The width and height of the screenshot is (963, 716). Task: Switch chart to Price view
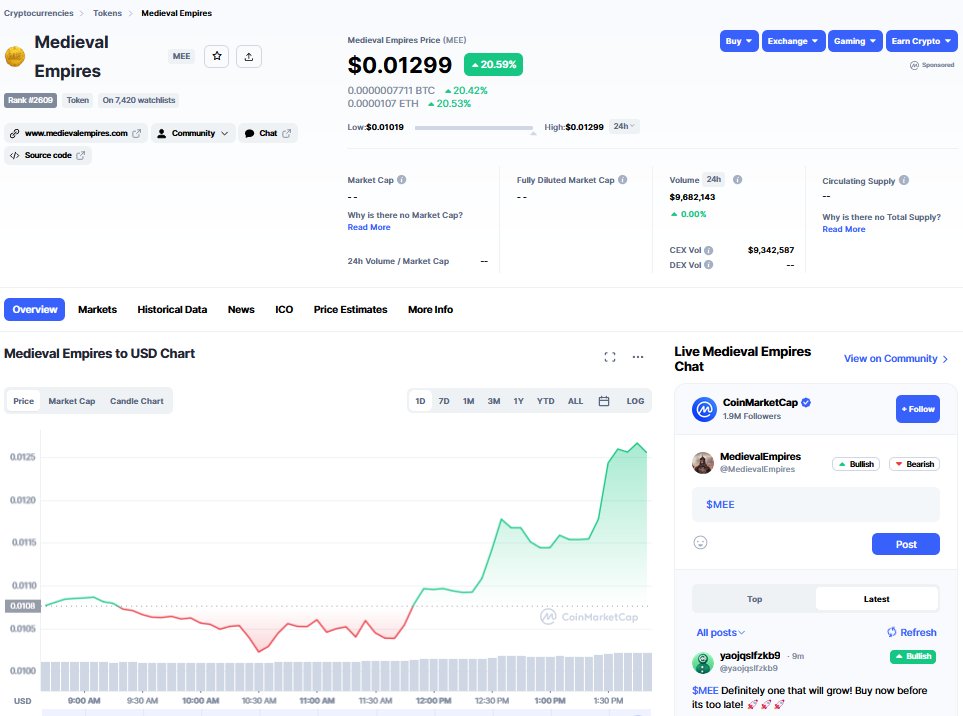(23, 401)
